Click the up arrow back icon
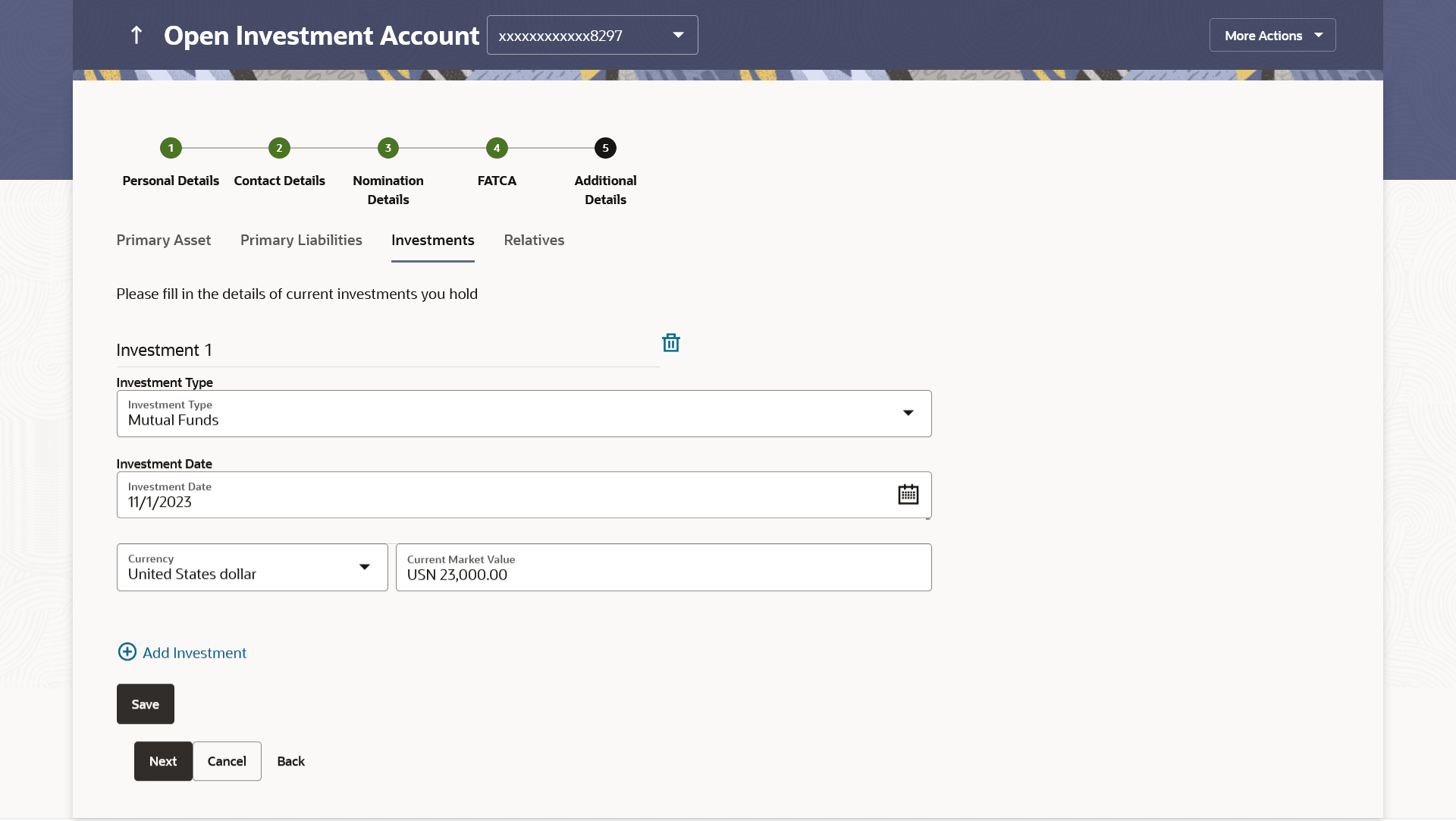This screenshot has width=1456, height=821. [x=136, y=35]
